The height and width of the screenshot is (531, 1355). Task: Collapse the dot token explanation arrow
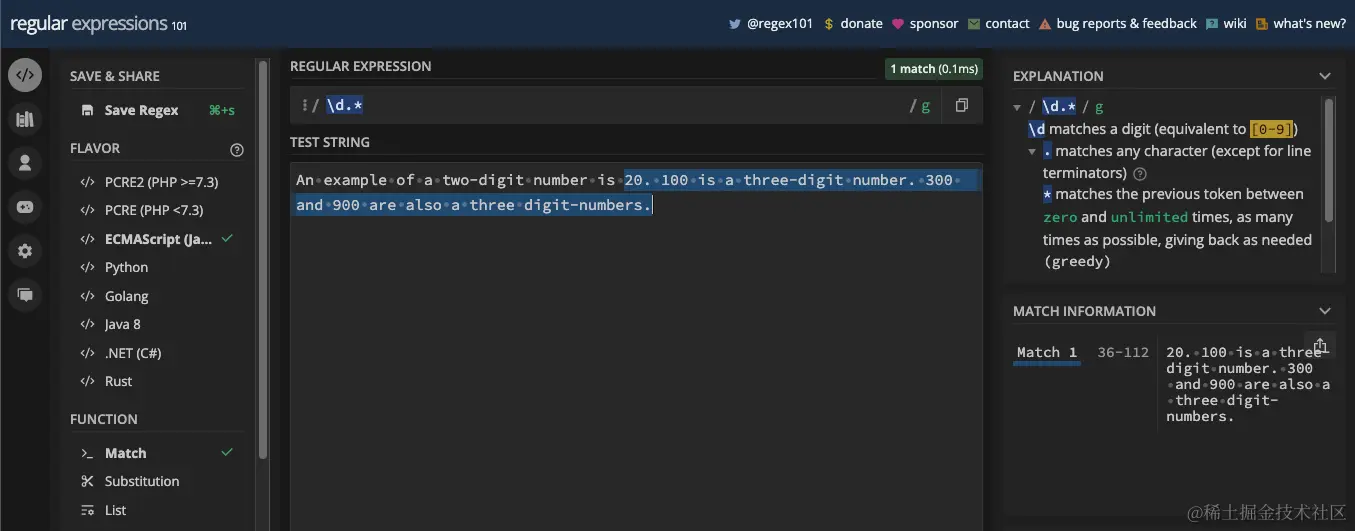(1033, 152)
